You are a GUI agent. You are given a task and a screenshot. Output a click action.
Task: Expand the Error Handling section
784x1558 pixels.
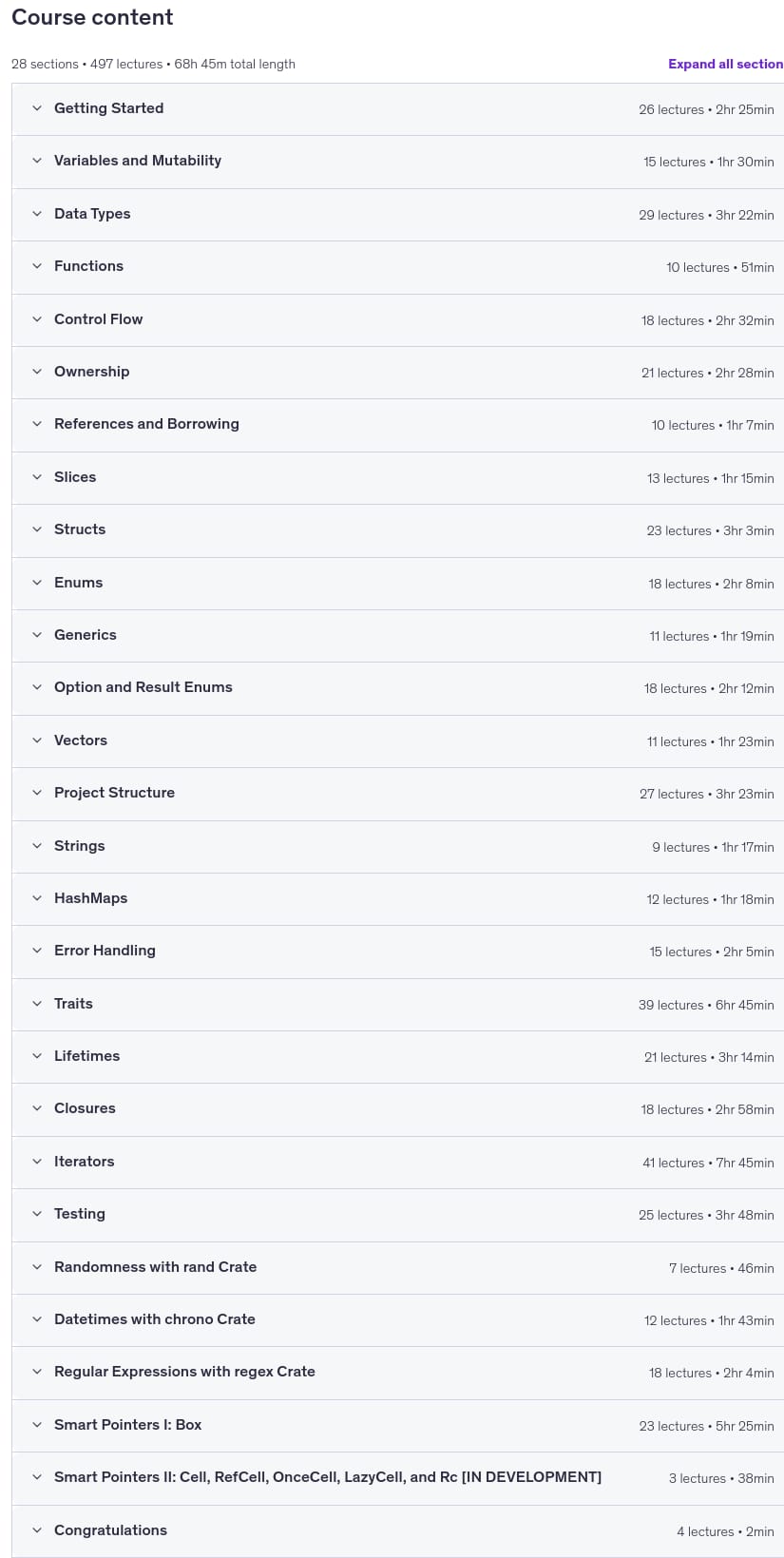coord(397,952)
